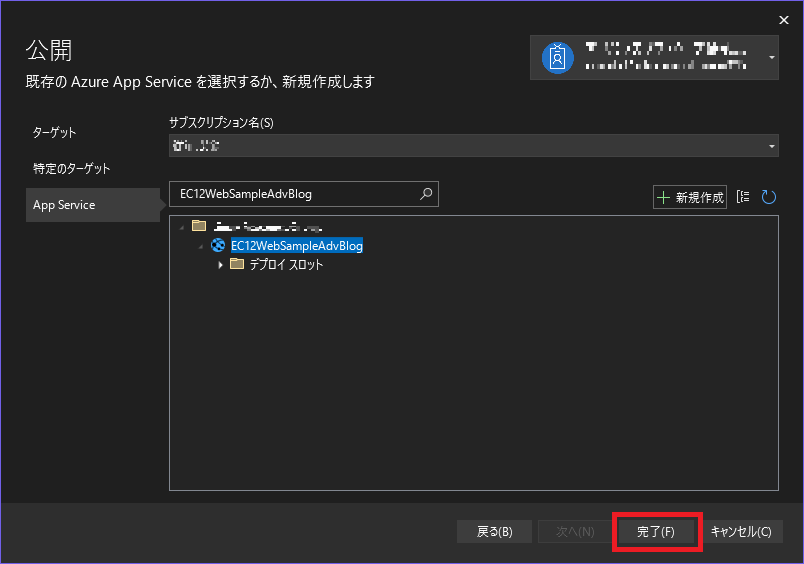The width and height of the screenshot is (804, 564).
Task: Click the デプロイ スロット folder icon
Action: click(237, 264)
